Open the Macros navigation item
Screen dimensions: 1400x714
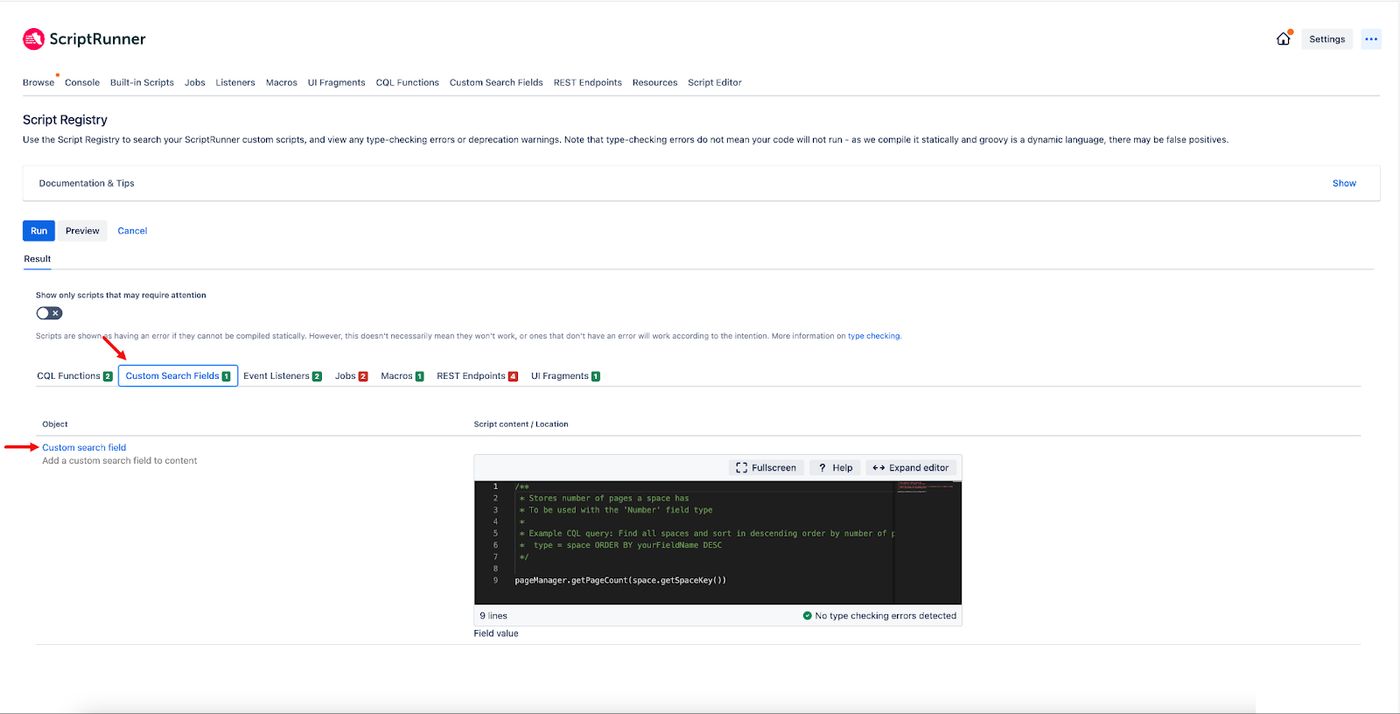coord(281,82)
